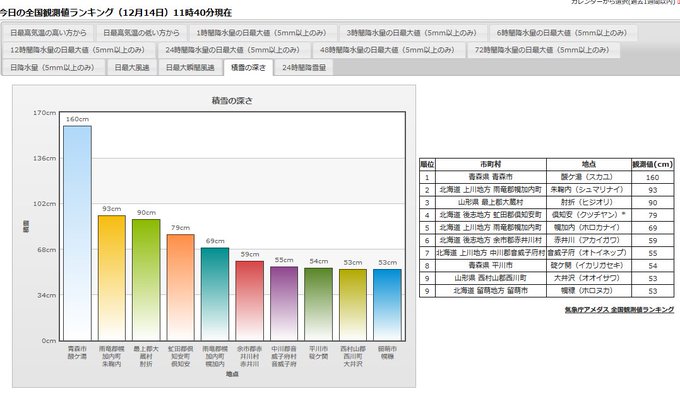
Task: Click the active 積雪の深さ tab
Action: [x=248, y=68]
